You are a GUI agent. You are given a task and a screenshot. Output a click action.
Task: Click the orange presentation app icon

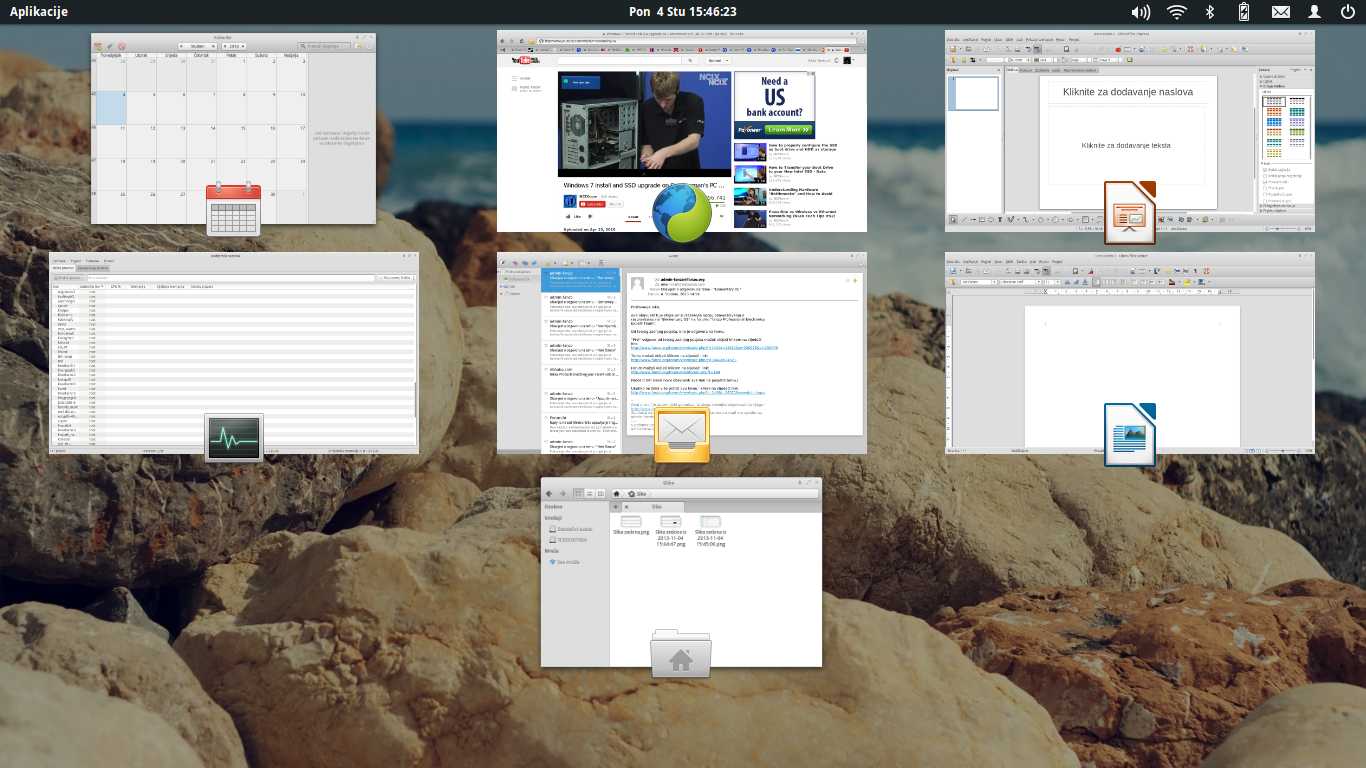(x=1130, y=213)
